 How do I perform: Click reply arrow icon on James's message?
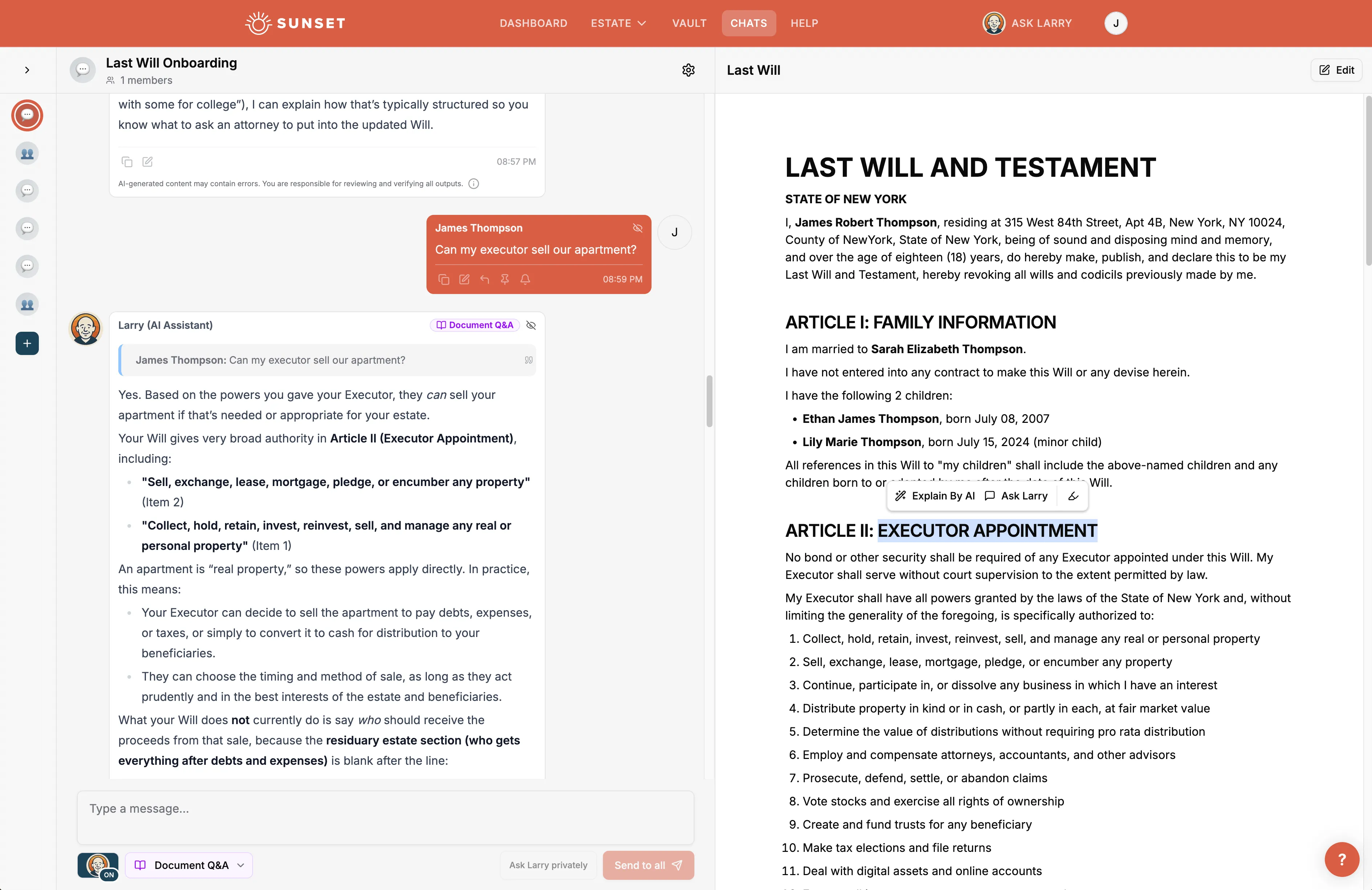[484, 279]
